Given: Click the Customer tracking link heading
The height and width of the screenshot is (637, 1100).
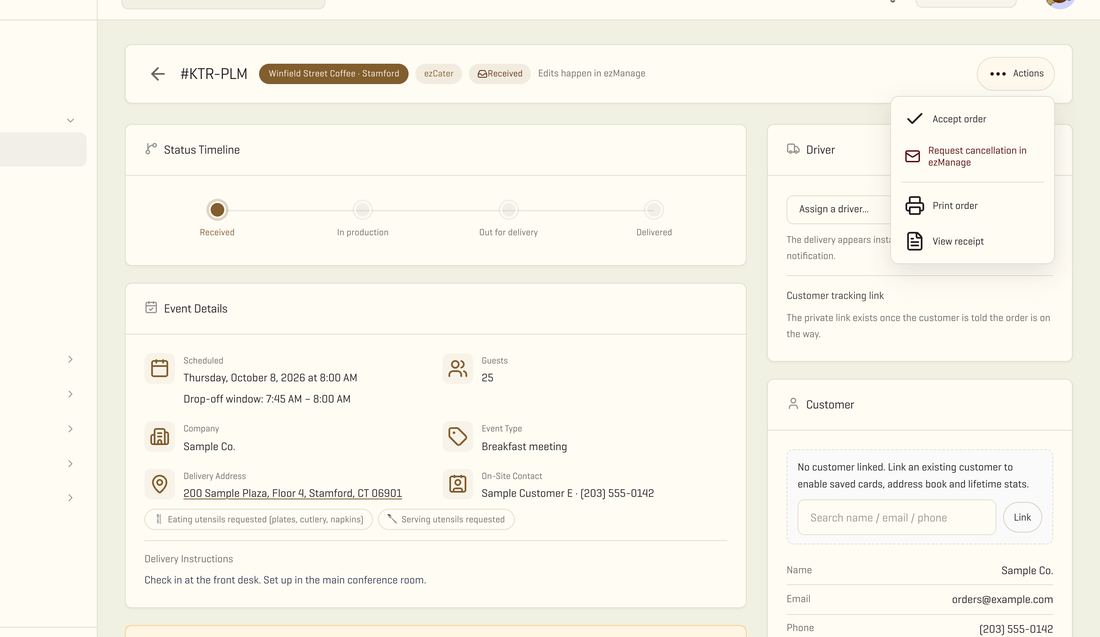Looking at the screenshot, I should click(835, 295).
